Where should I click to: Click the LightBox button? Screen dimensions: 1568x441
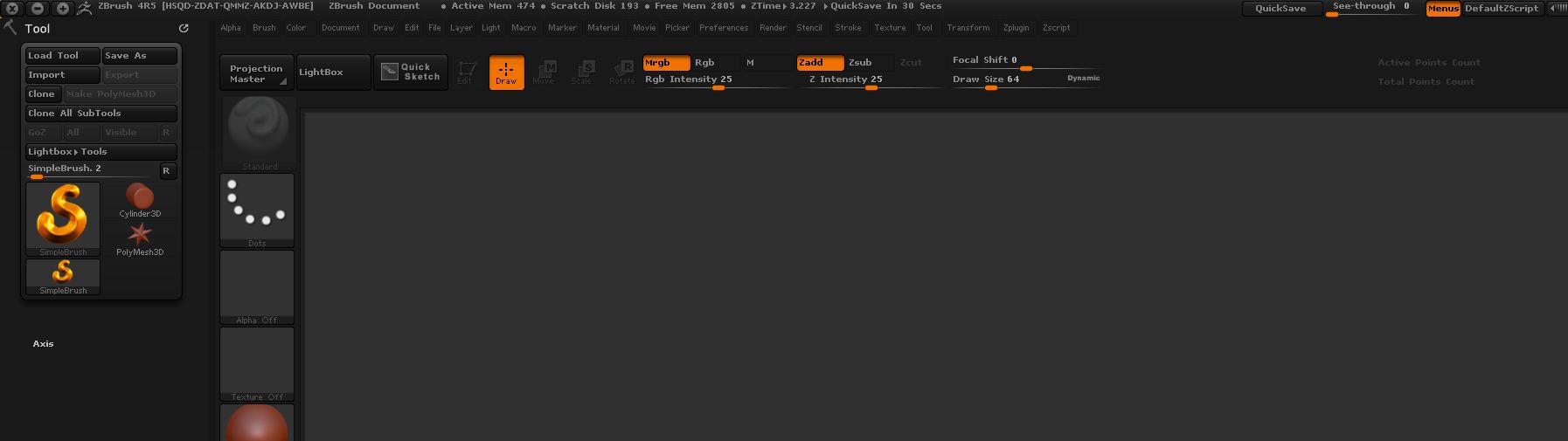point(333,72)
